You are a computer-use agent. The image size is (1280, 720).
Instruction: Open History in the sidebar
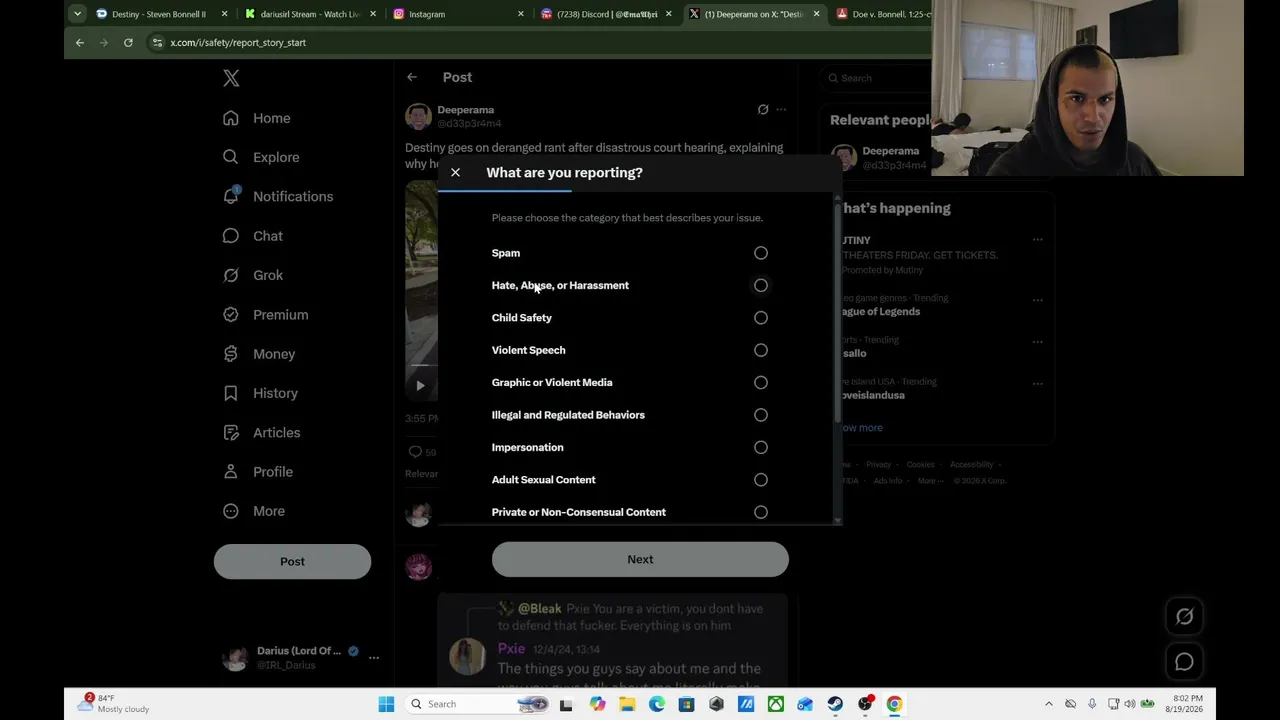click(x=260, y=393)
